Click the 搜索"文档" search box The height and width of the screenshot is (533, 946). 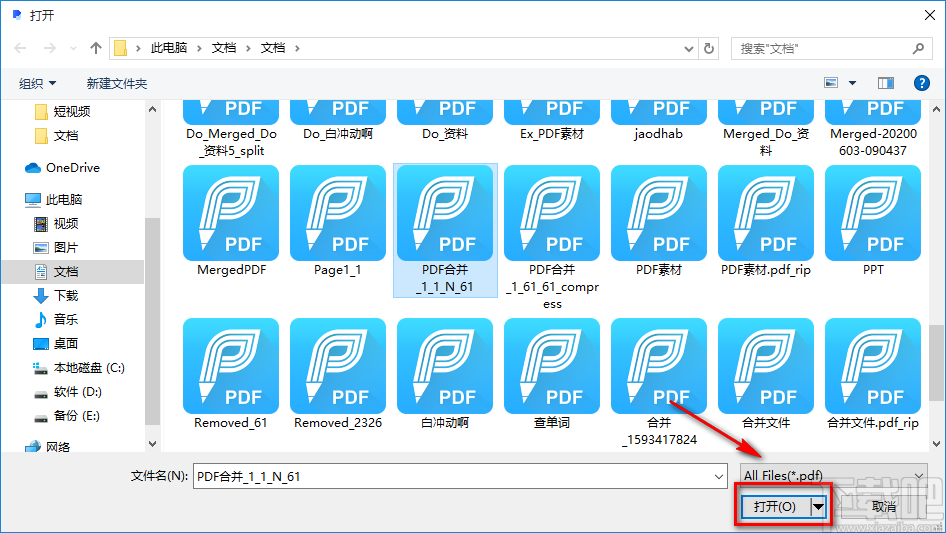[831, 48]
